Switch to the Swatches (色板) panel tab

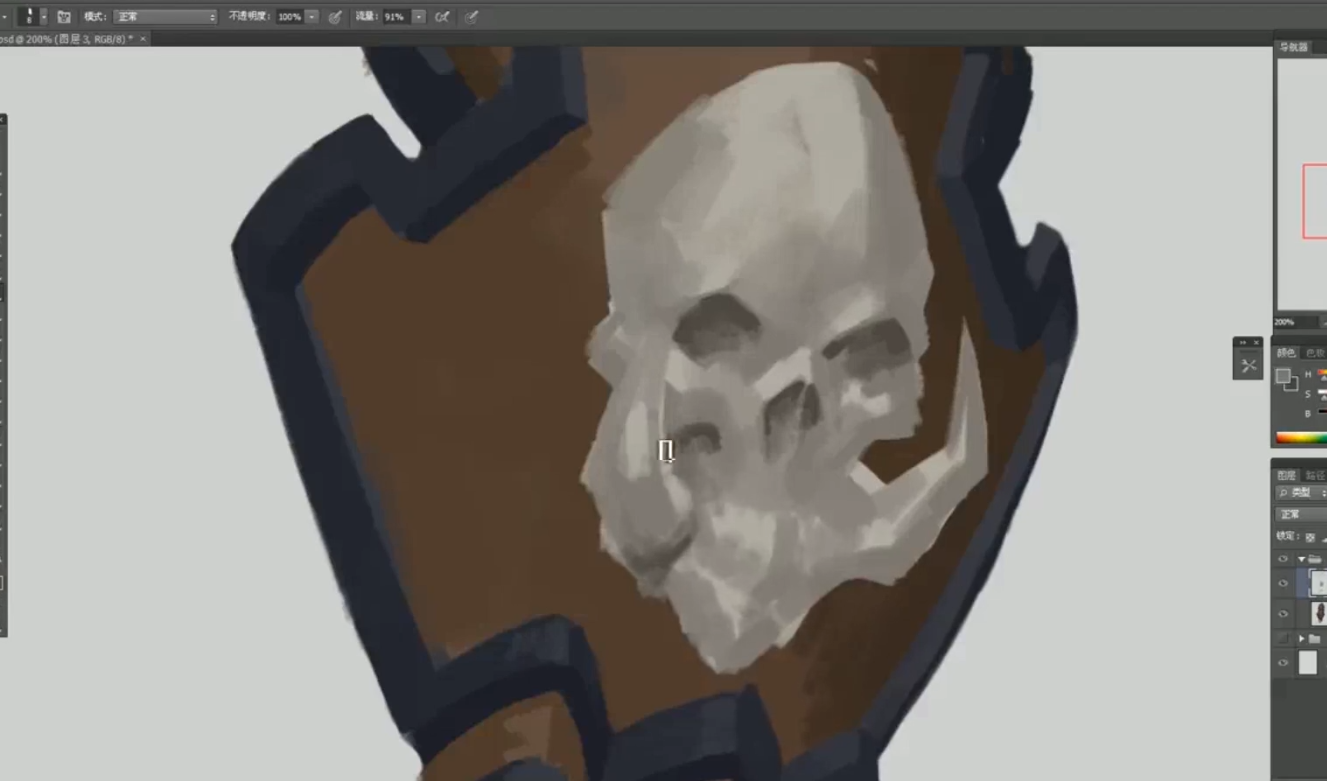point(1314,353)
